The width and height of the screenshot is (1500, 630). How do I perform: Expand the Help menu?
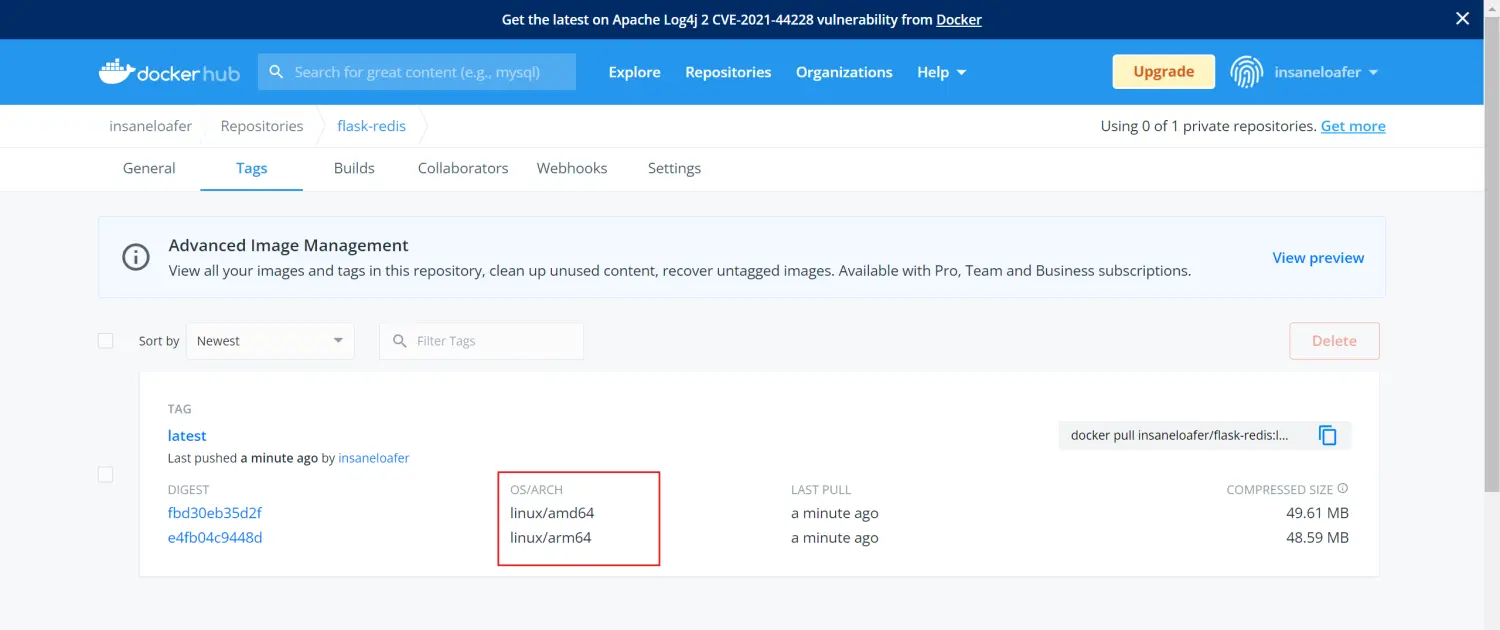tap(942, 72)
